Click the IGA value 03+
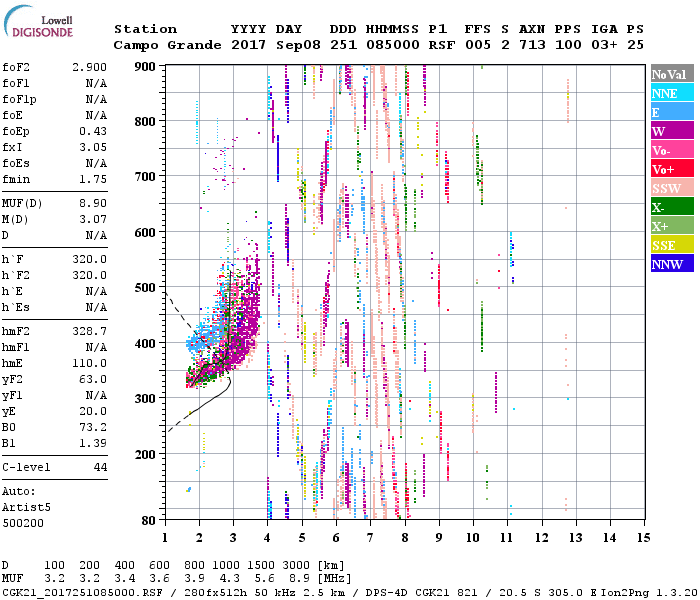The height and width of the screenshot is (600, 700). tap(604, 45)
